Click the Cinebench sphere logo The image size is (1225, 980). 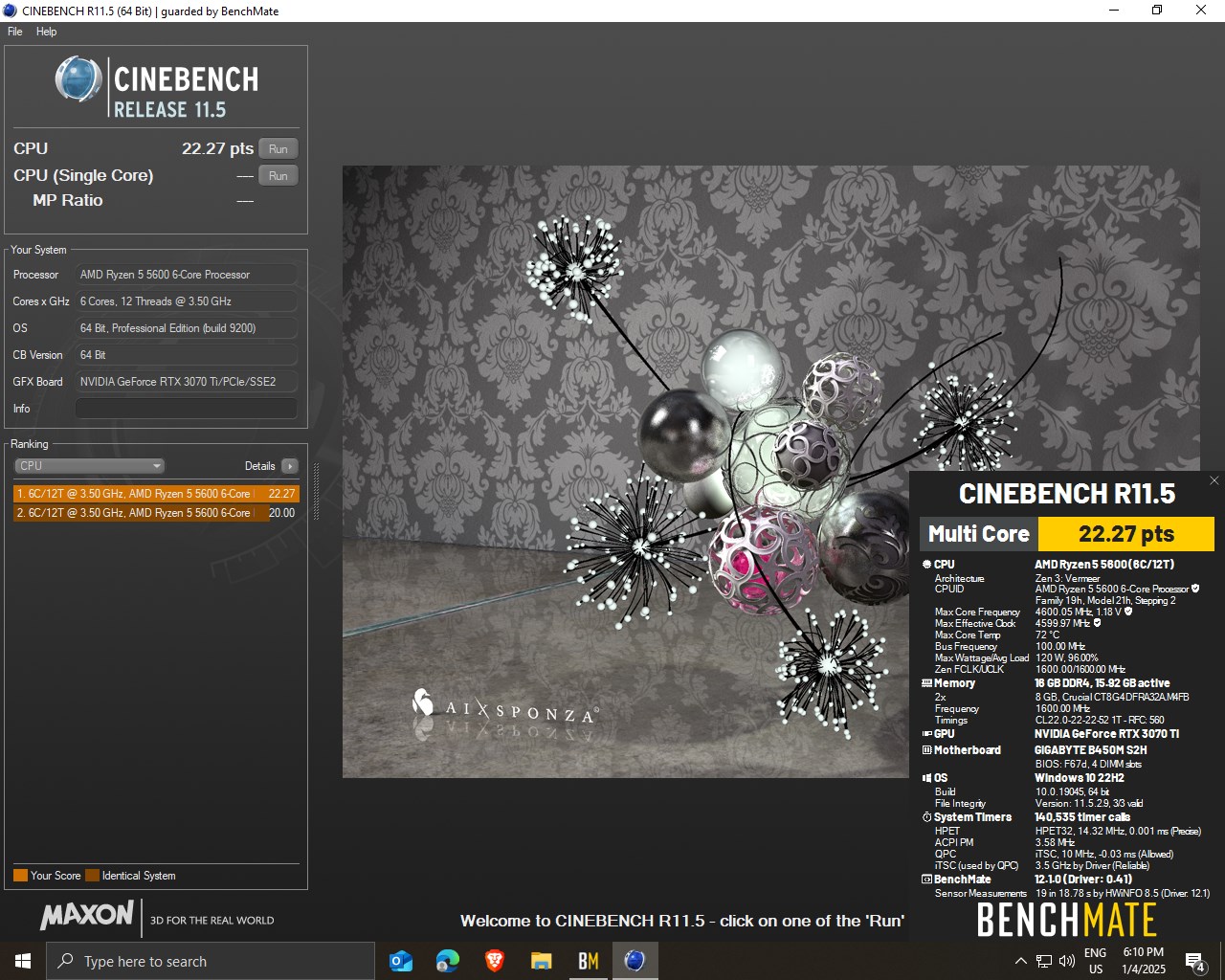pos(78,78)
